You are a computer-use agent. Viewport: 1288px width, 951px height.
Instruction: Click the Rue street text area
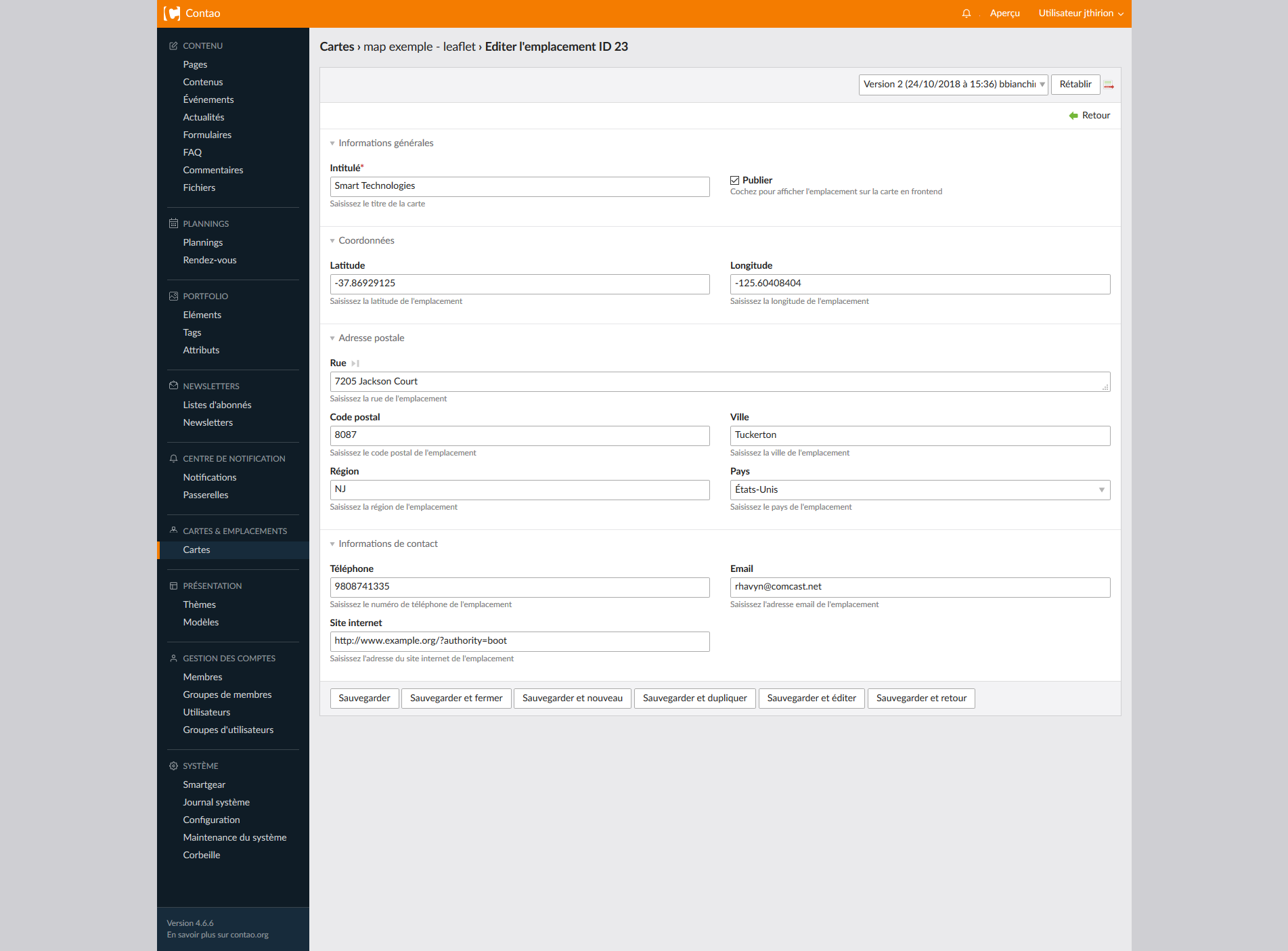point(720,382)
